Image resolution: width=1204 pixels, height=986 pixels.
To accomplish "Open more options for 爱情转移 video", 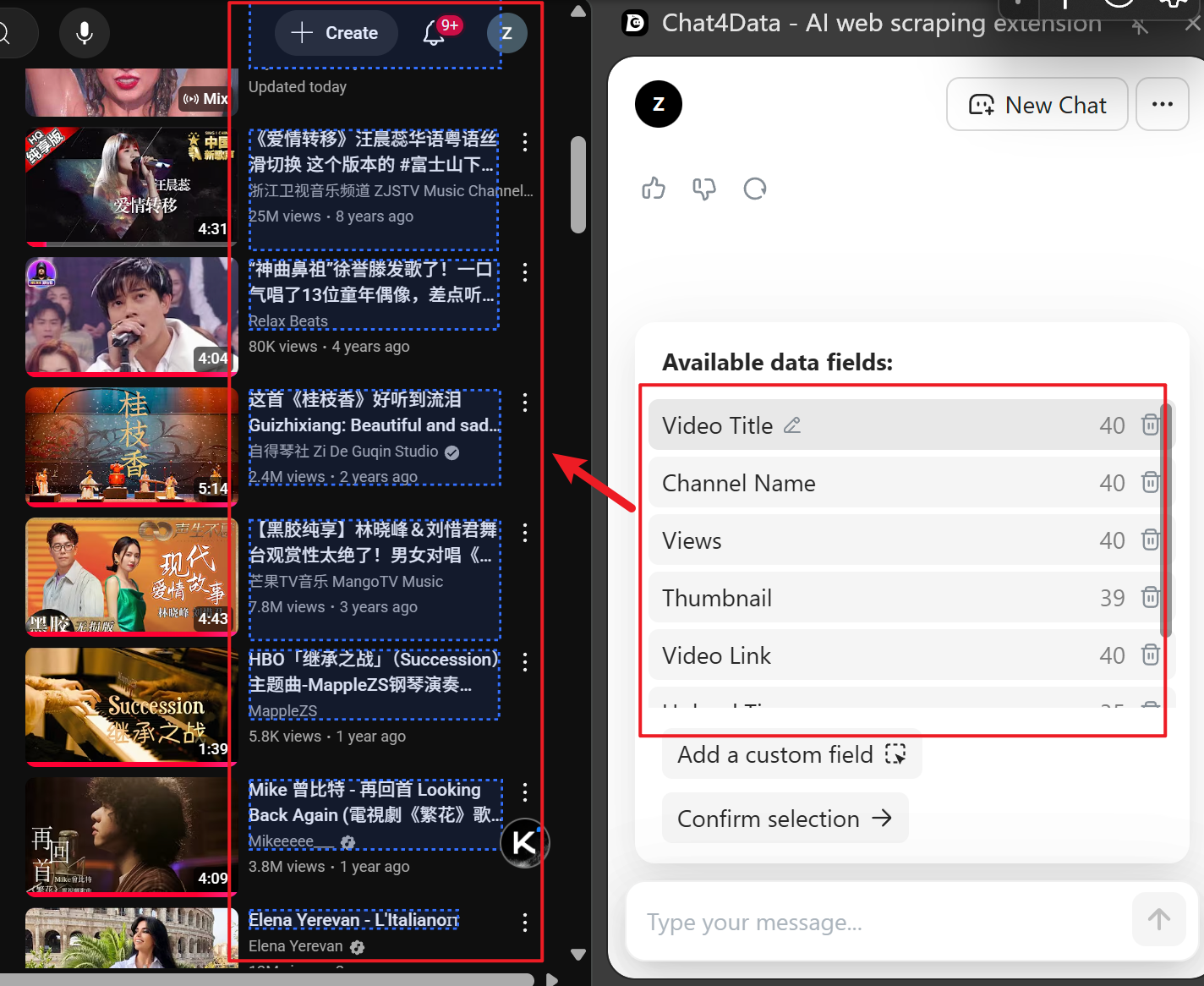I will pyautogui.click(x=525, y=142).
